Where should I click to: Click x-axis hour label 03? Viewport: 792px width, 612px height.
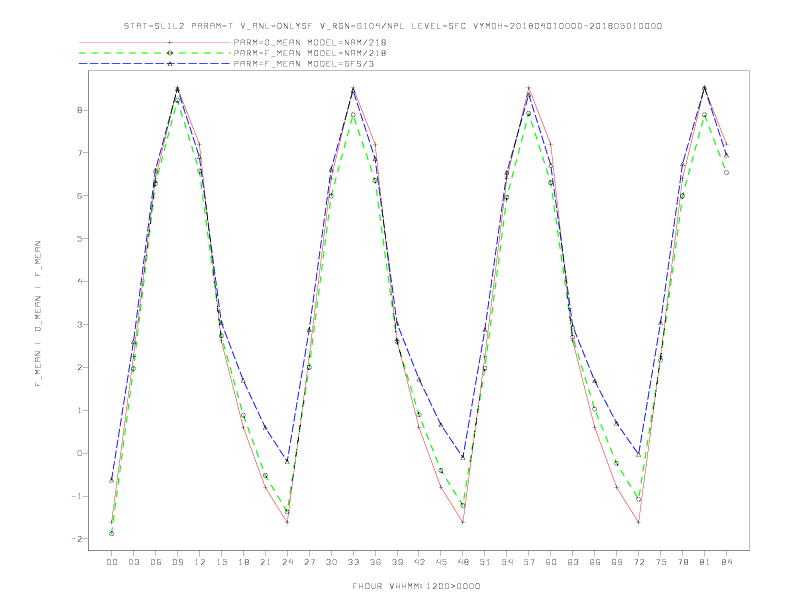[x=133, y=562]
